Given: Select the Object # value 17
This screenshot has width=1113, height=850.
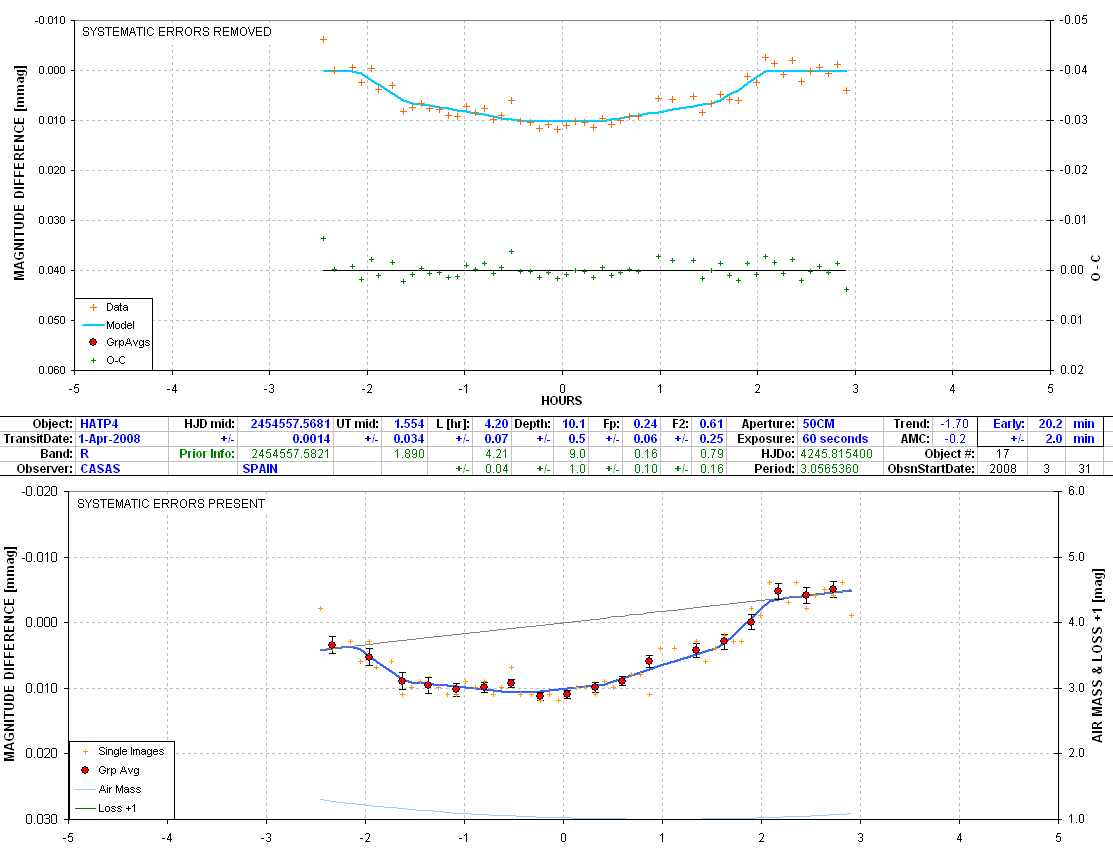Looking at the screenshot, I should [x=1002, y=454].
